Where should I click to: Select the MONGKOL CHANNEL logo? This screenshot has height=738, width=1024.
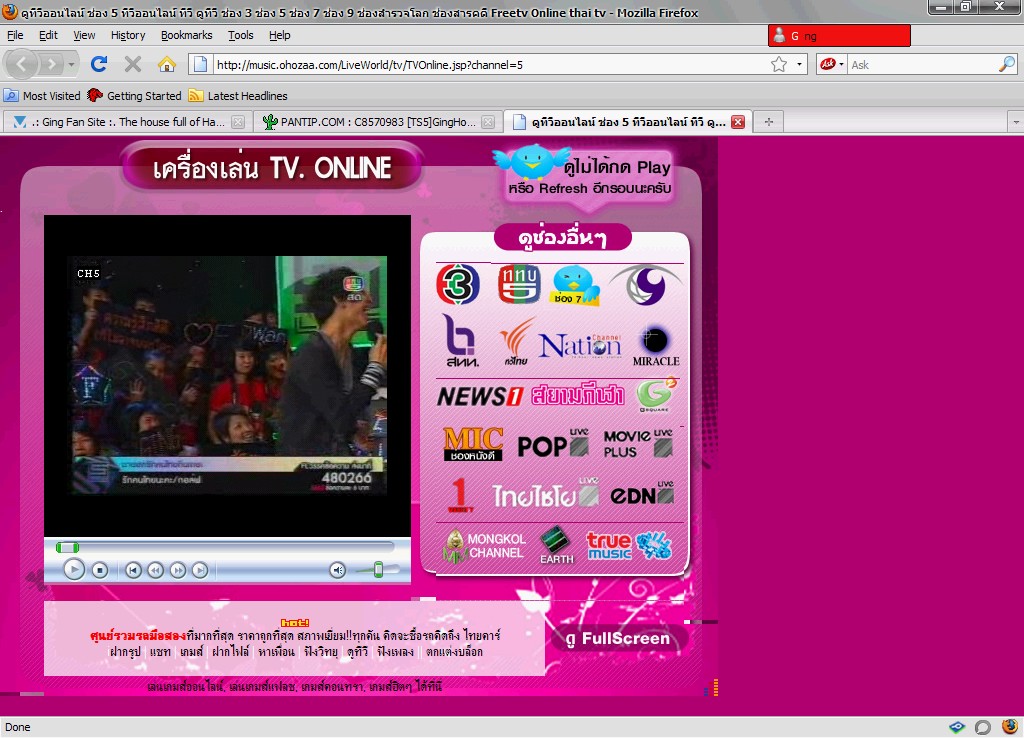[x=484, y=546]
